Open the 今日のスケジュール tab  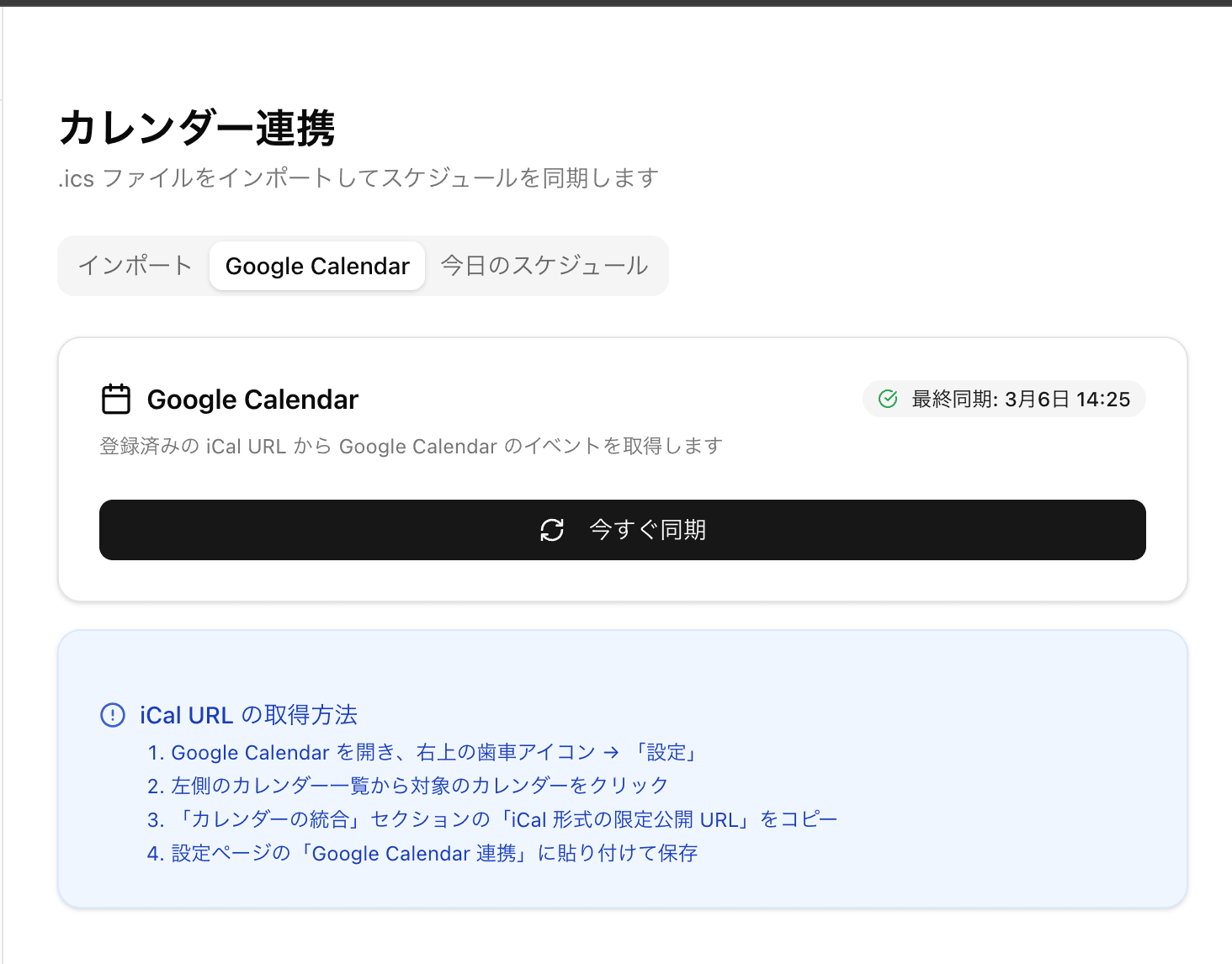pos(544,266)
